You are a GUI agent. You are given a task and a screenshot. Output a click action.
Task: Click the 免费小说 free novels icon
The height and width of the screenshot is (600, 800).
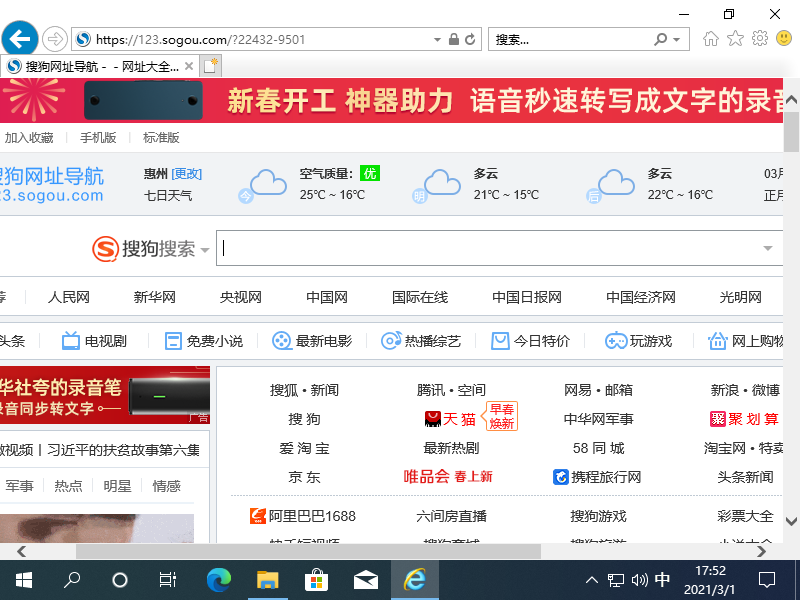[173, 340]
